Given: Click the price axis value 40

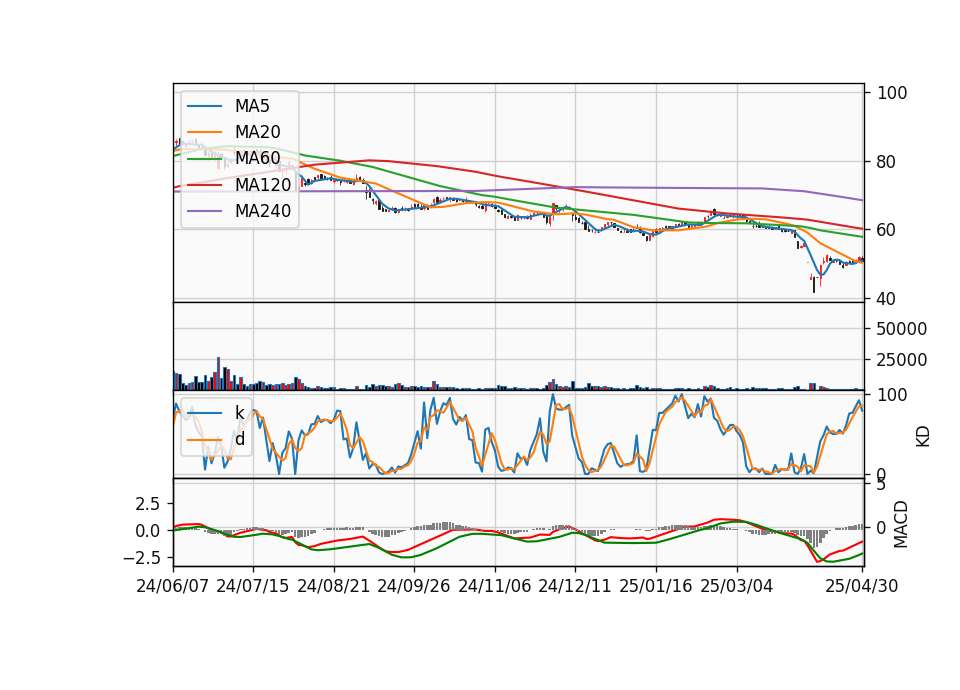Looking at the screenshot, I should (x=886, y=299).
